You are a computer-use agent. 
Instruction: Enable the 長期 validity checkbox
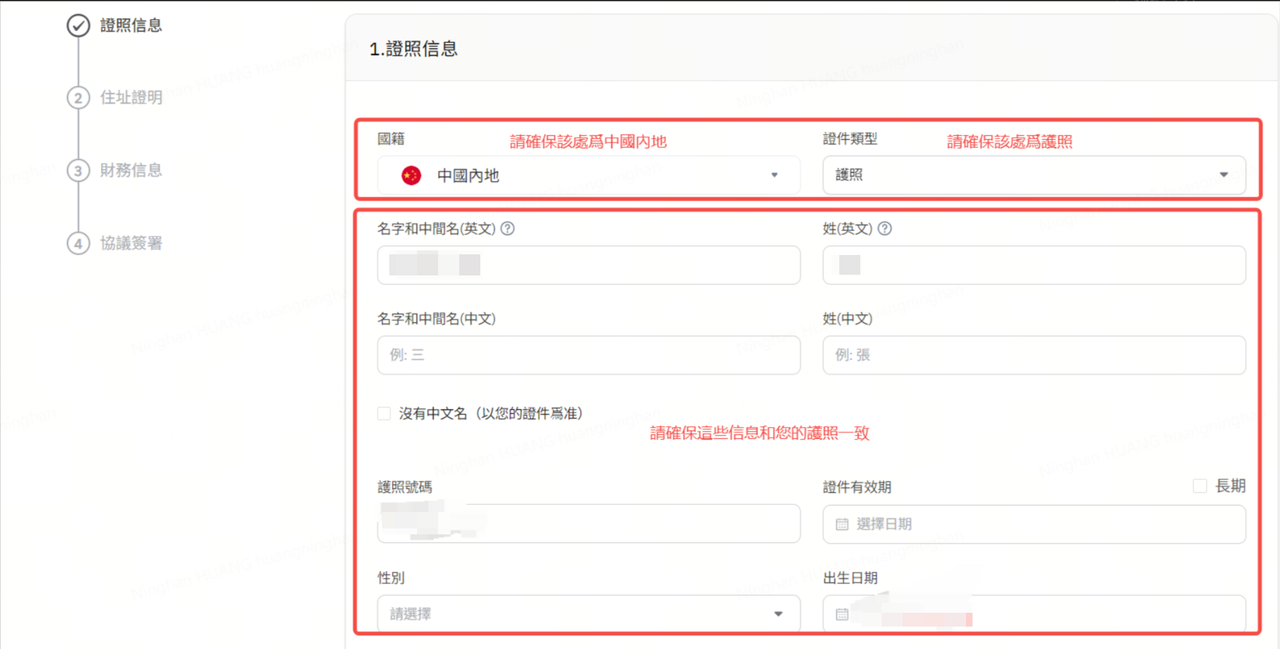[1200, 486]
